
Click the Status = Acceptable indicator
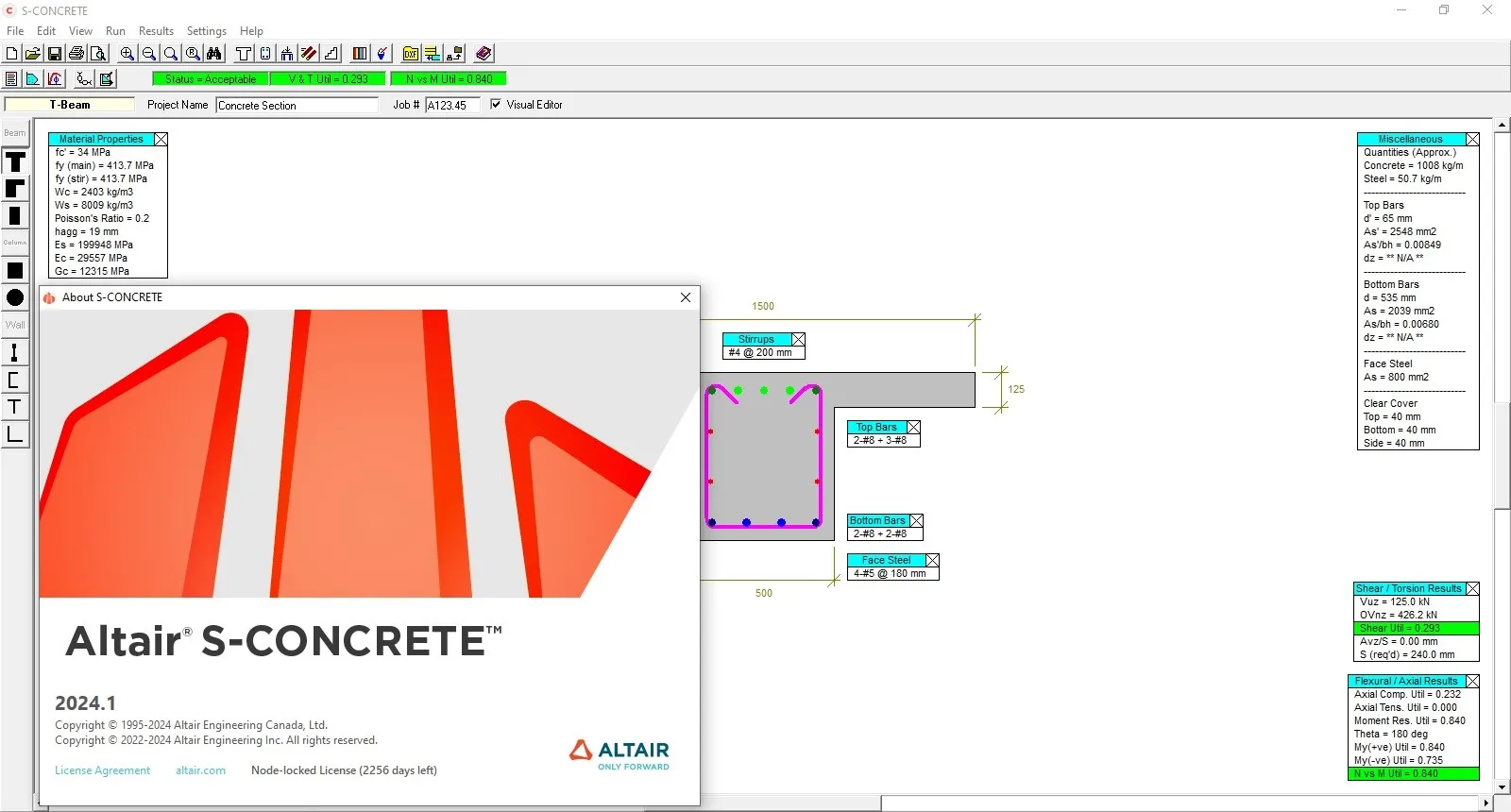point(210,79)
